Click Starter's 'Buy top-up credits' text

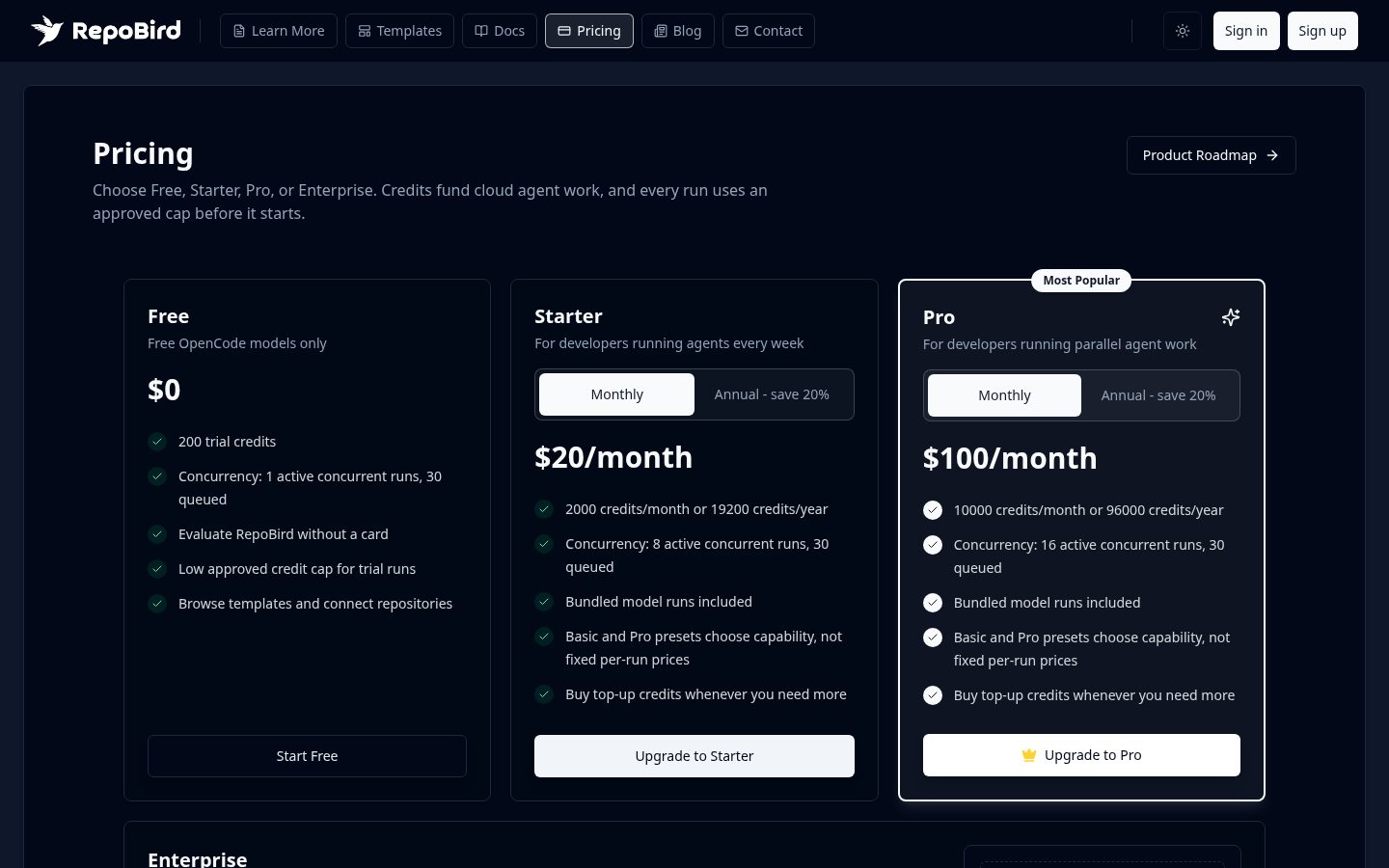706,694
